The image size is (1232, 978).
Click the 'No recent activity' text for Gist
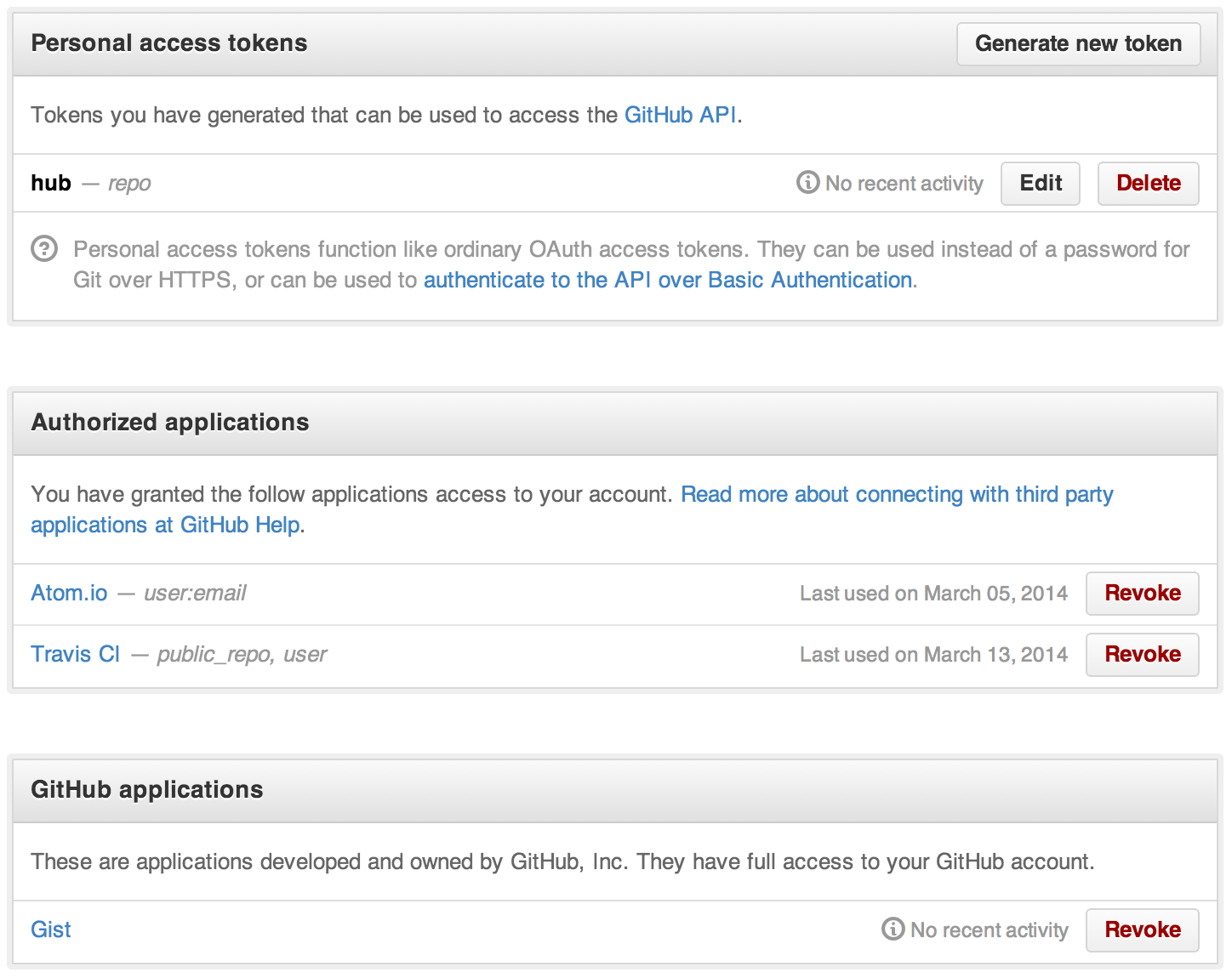pos(989,930)
